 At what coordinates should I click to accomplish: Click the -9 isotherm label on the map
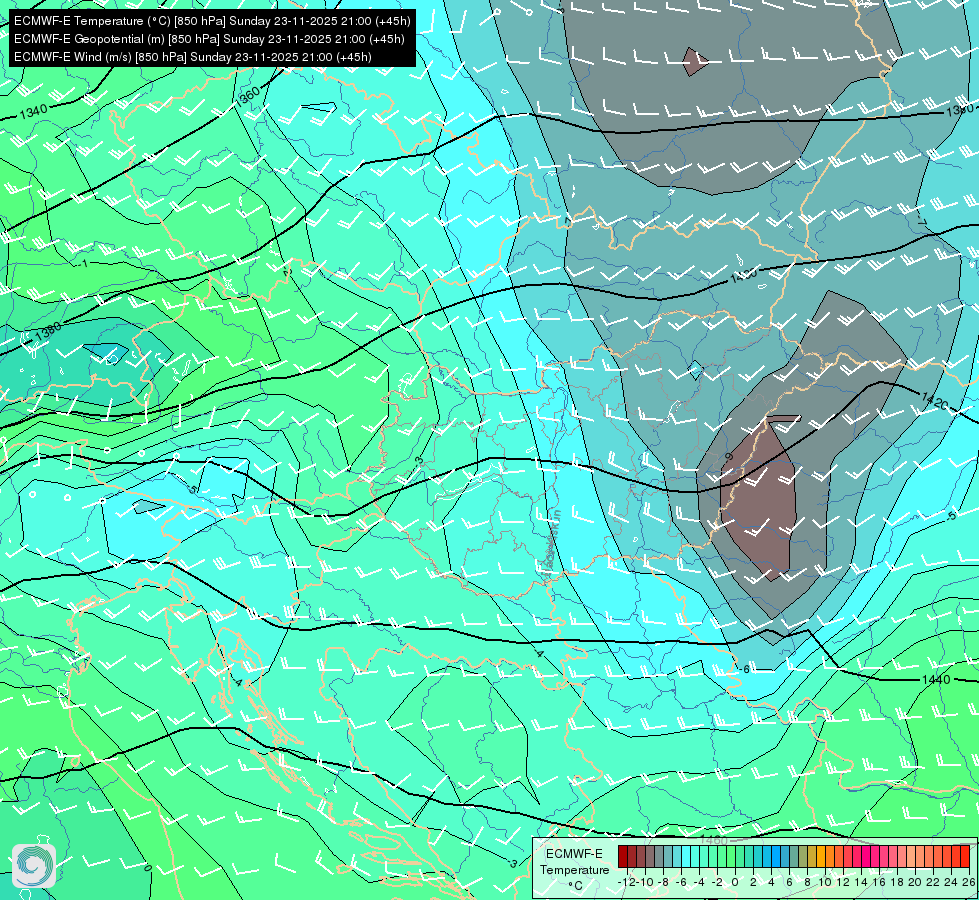coord(729,457)
